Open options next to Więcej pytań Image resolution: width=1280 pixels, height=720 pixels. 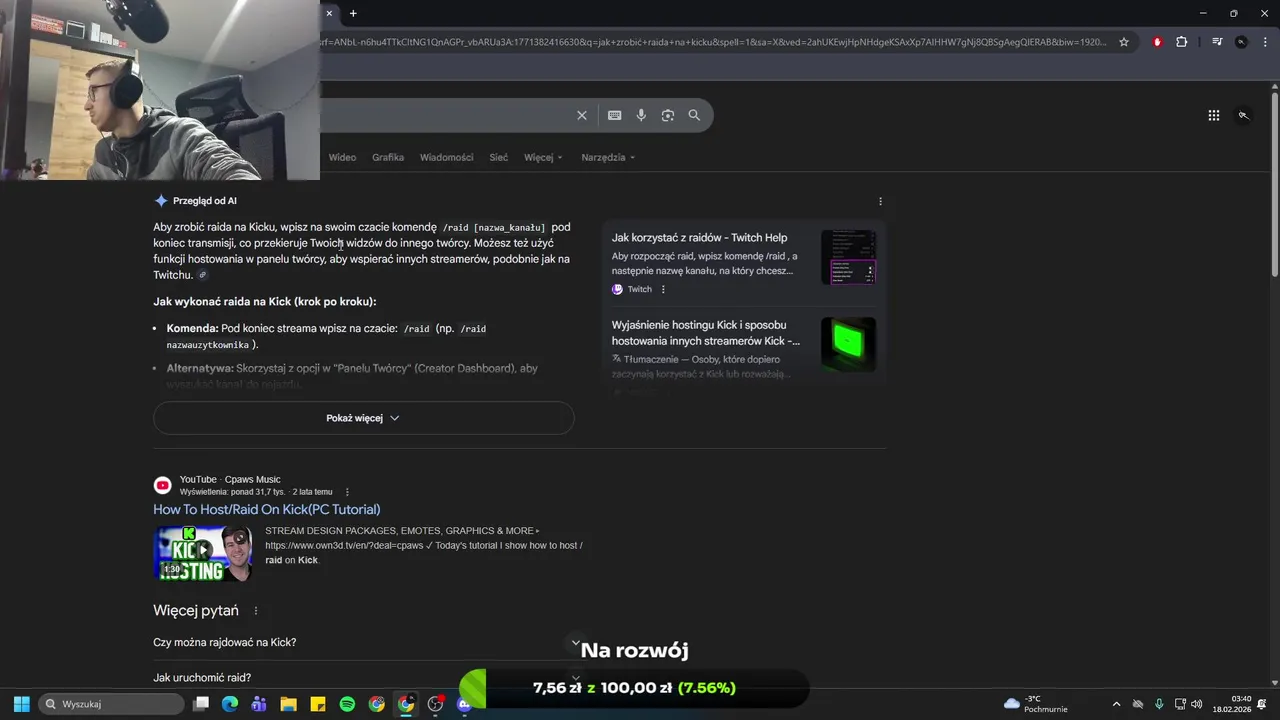pos(256,611)
